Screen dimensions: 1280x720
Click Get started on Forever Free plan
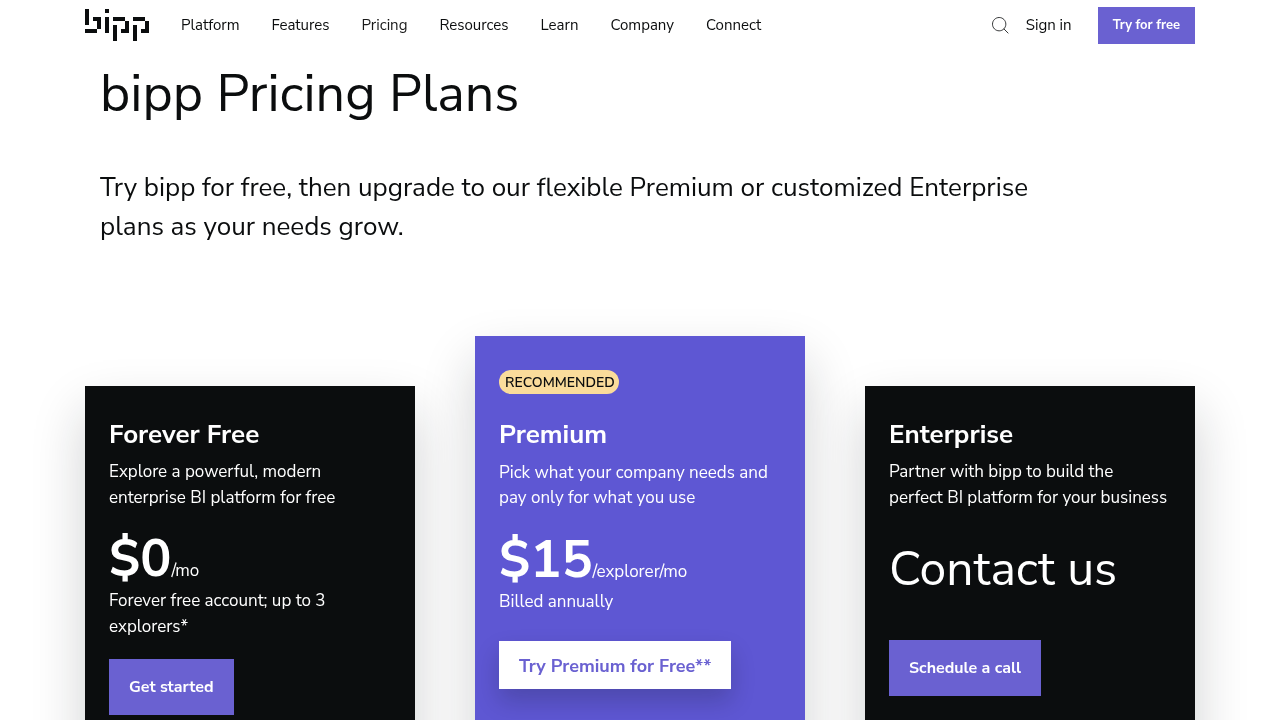point(171,687)
